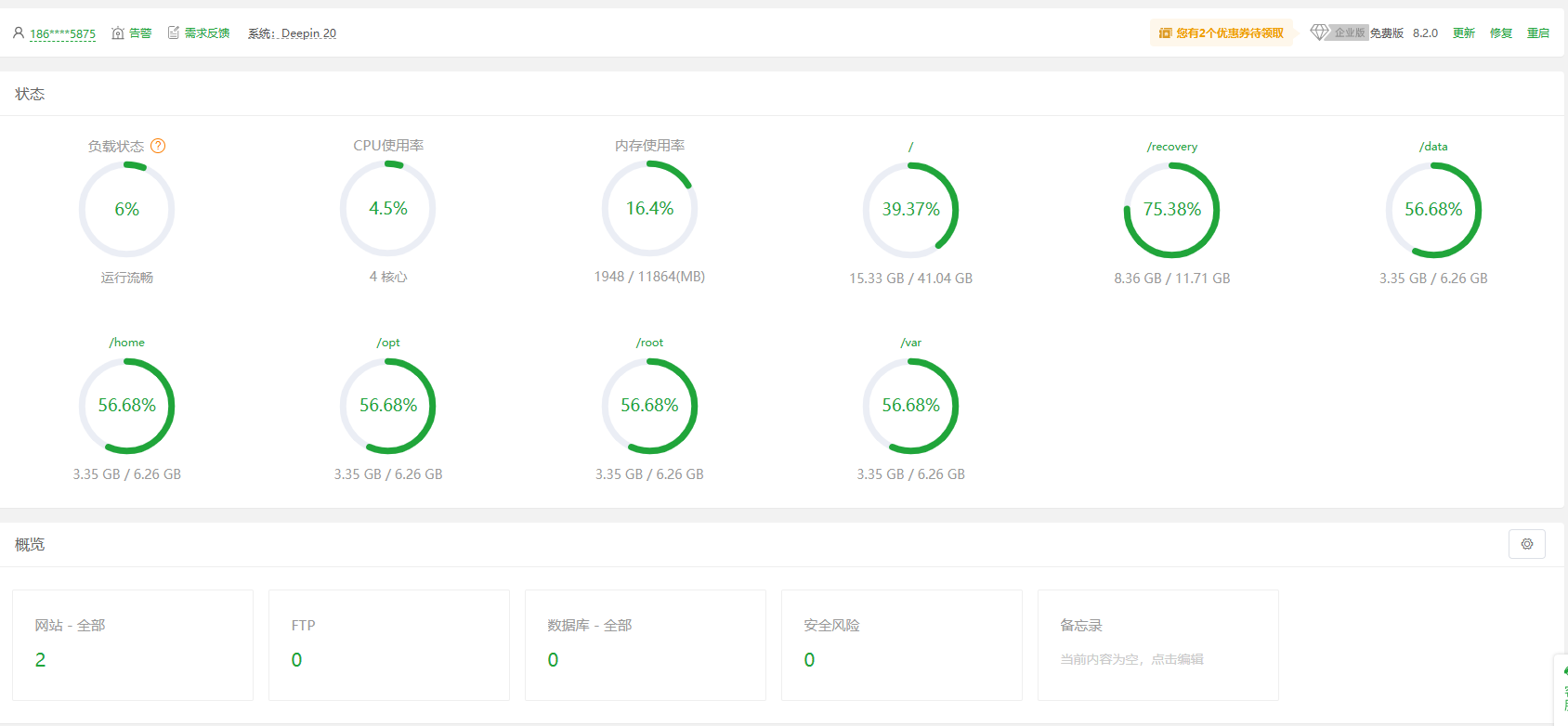This screenshot has height=726, width=1568.
Task: Click the 状态 section heading
Action: pos(30,94)
